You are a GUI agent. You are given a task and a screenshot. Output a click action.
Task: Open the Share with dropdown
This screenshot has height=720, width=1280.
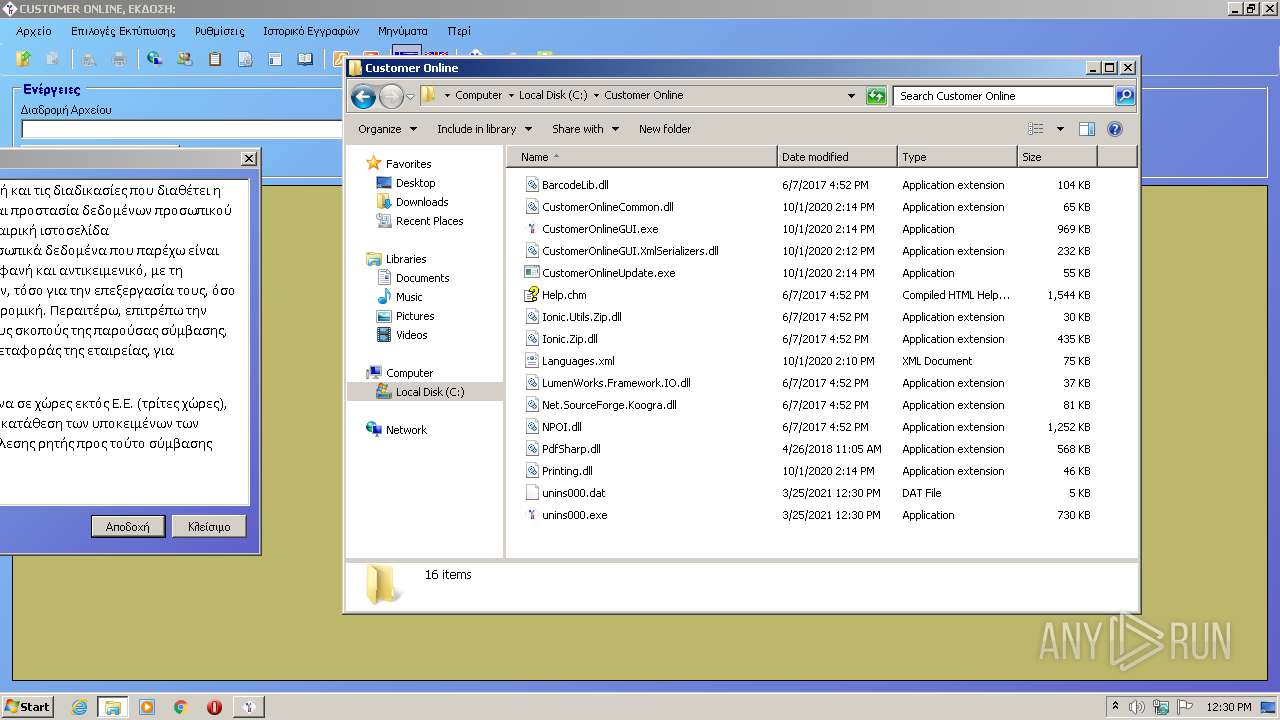[585, 129]
